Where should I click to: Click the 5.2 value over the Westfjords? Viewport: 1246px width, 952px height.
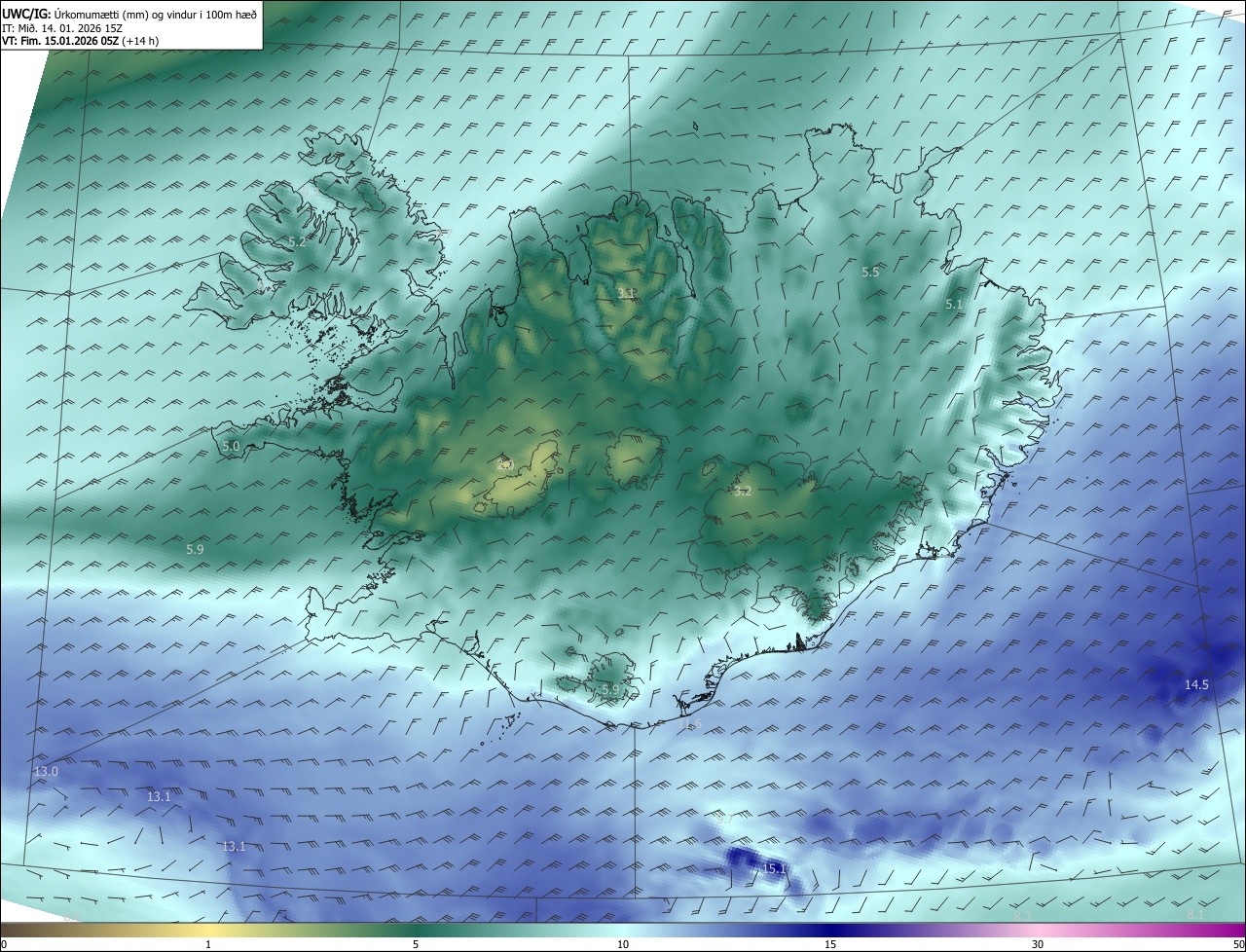pos(297,242)
